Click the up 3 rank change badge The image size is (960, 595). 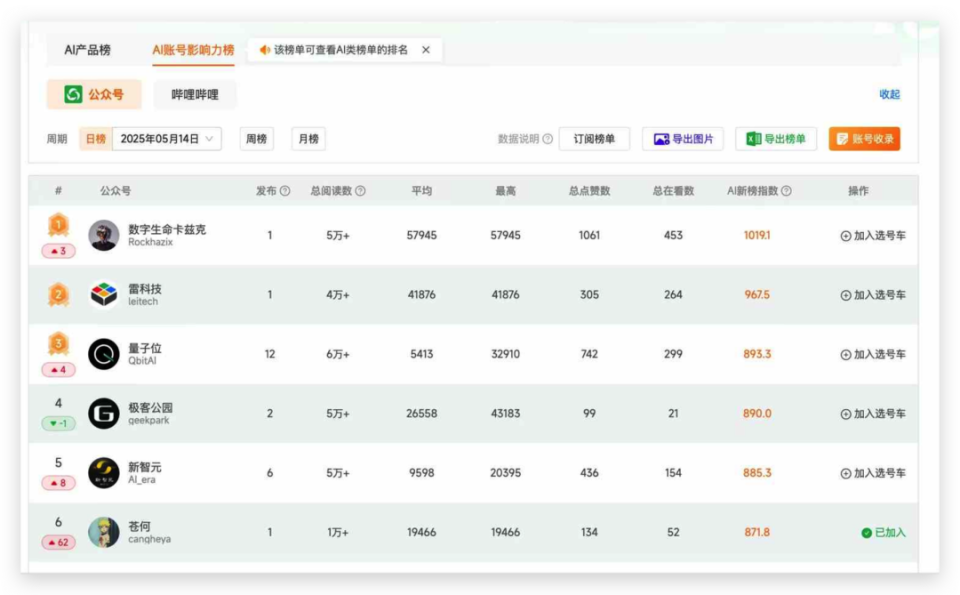58,251
